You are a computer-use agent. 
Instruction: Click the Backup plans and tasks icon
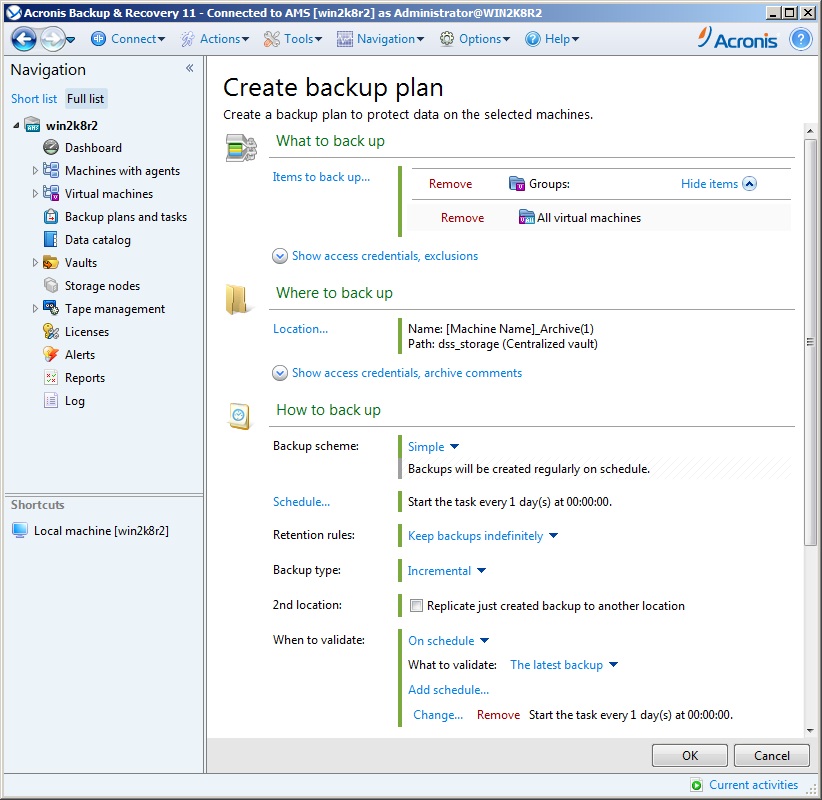pyautogui.click(x=51, y=217)
